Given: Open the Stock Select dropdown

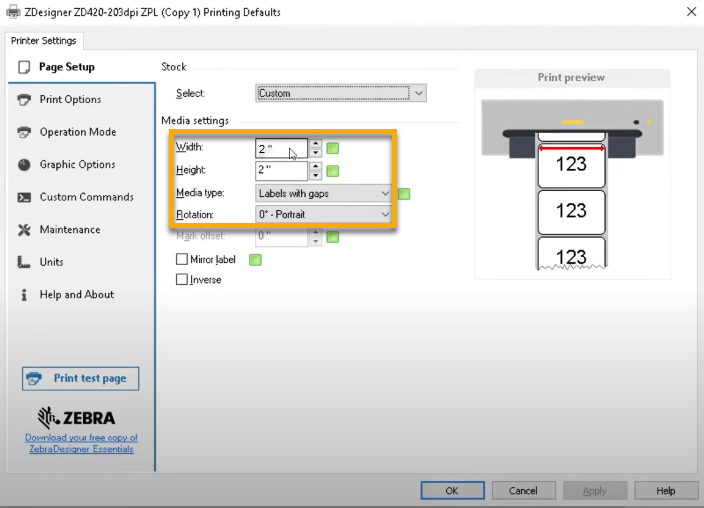Looking at the screenshot, I should pos(341,93).
